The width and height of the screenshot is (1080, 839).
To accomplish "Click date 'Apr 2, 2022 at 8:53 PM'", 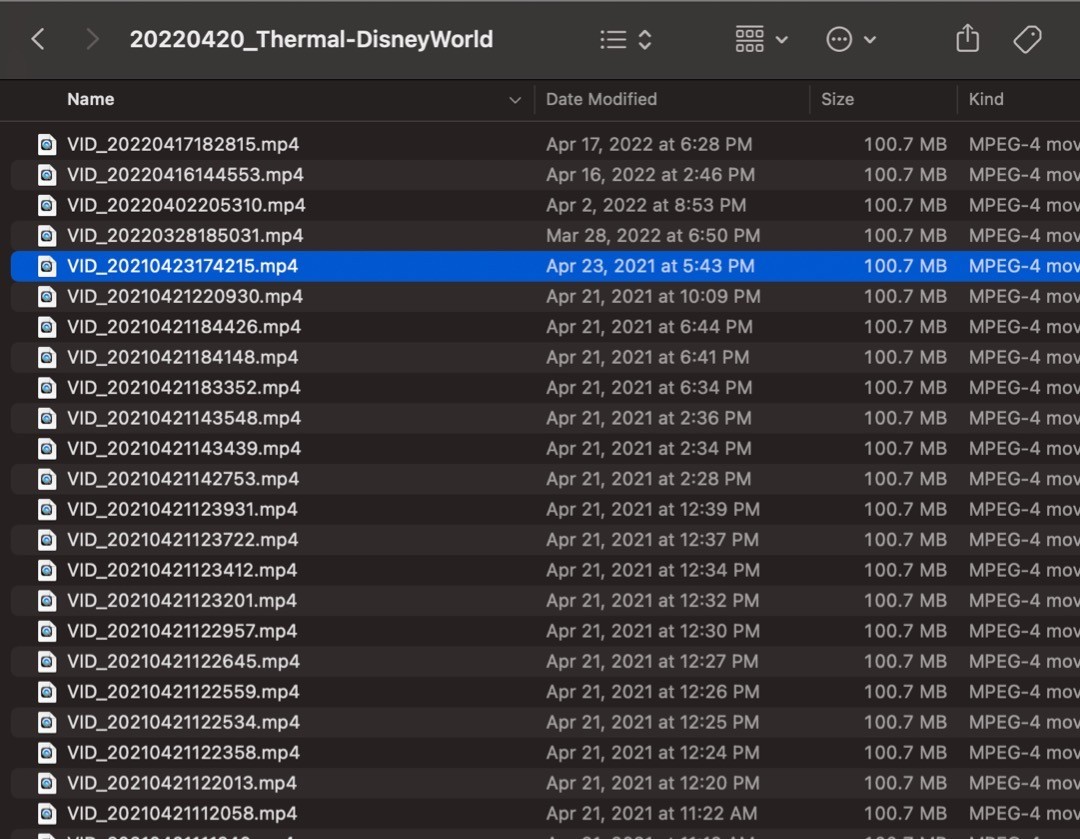I will (646, 205).
